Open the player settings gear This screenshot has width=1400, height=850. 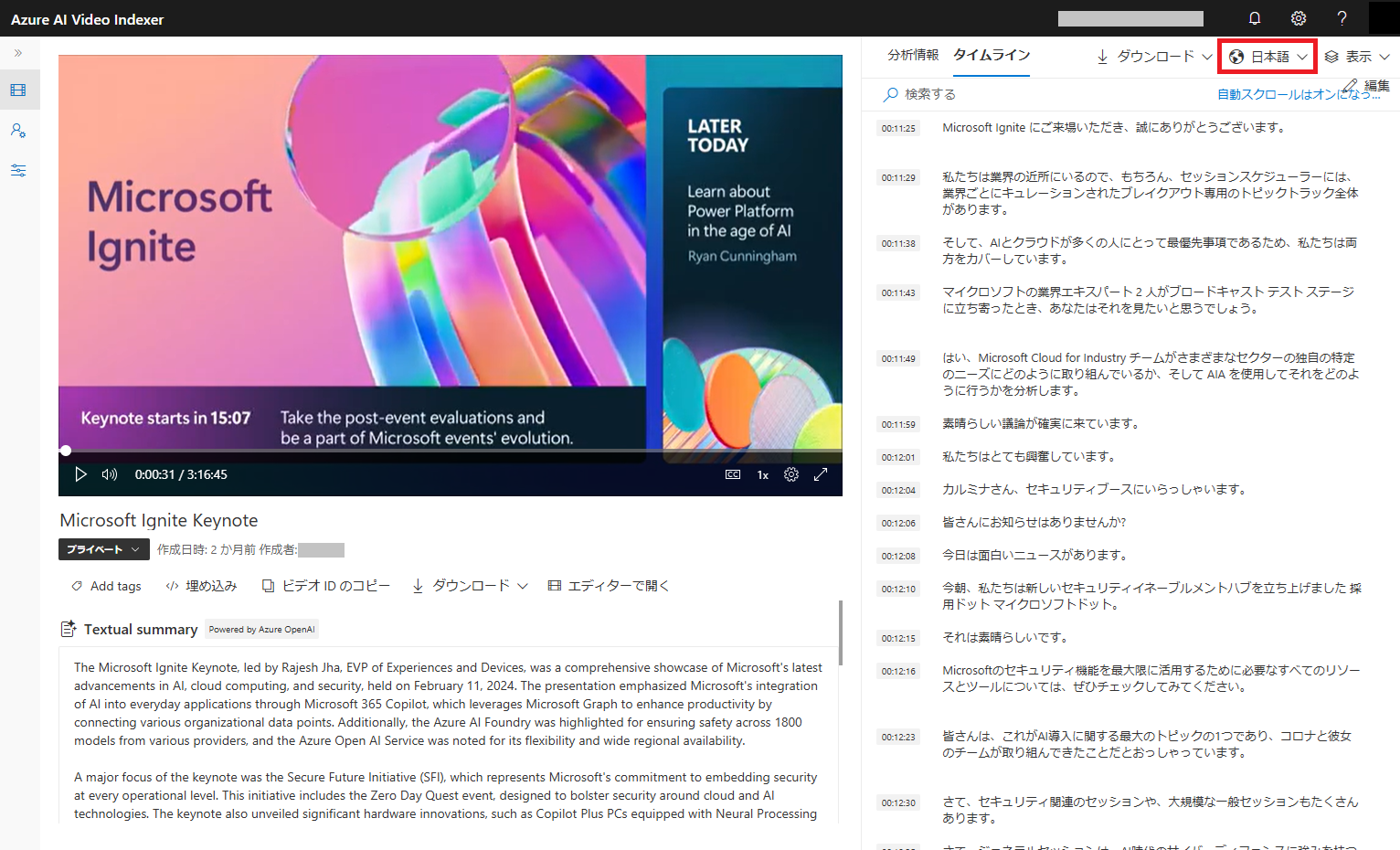pos(791,474)
